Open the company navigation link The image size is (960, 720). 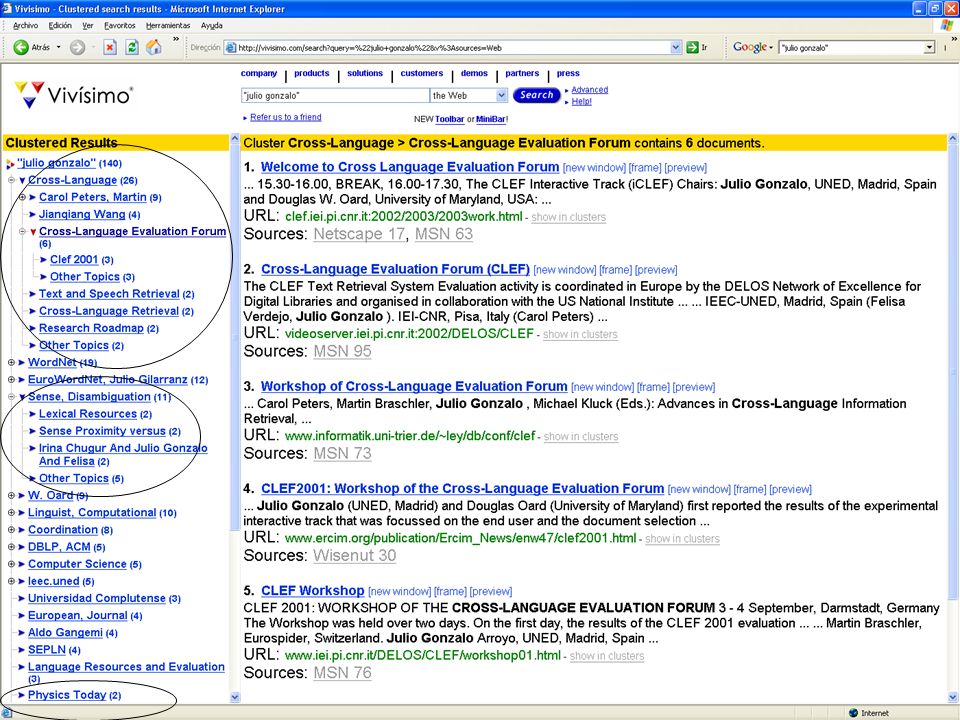[x=258, y=73]
